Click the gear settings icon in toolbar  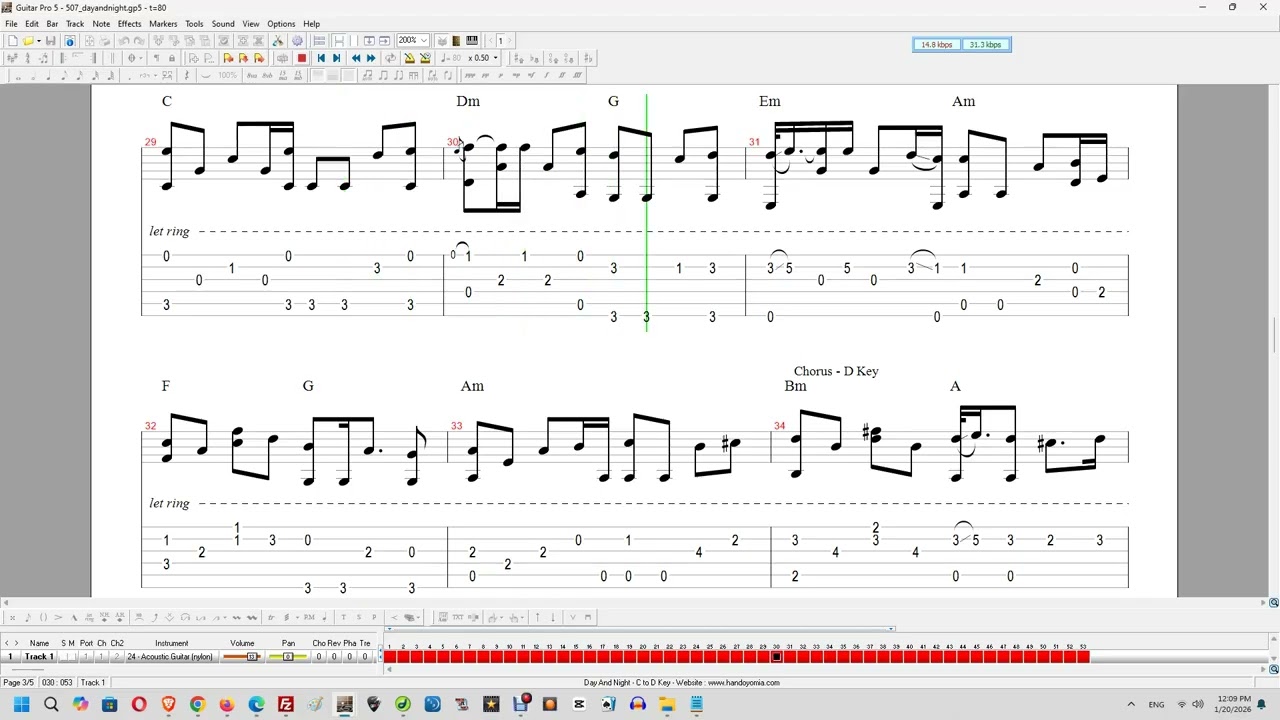tap(297, 41)
